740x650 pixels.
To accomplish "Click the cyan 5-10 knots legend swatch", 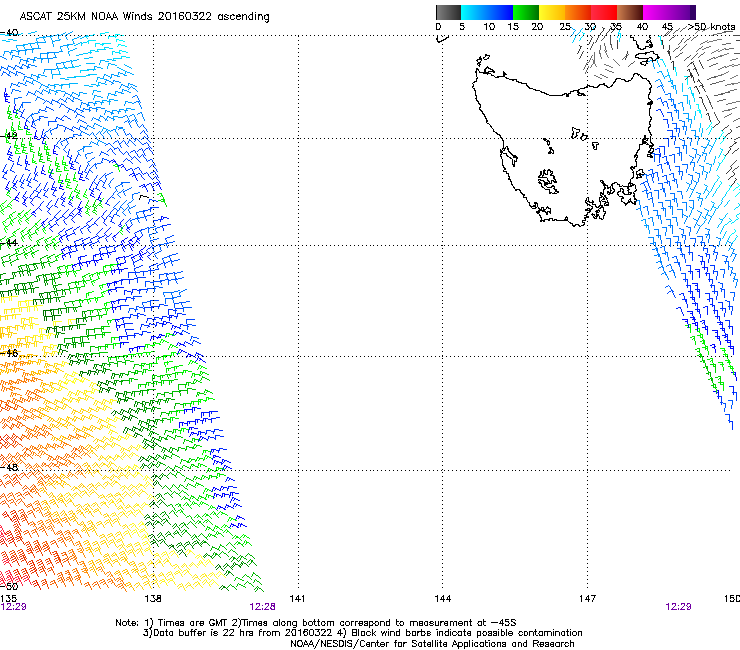I will [473, 12].
